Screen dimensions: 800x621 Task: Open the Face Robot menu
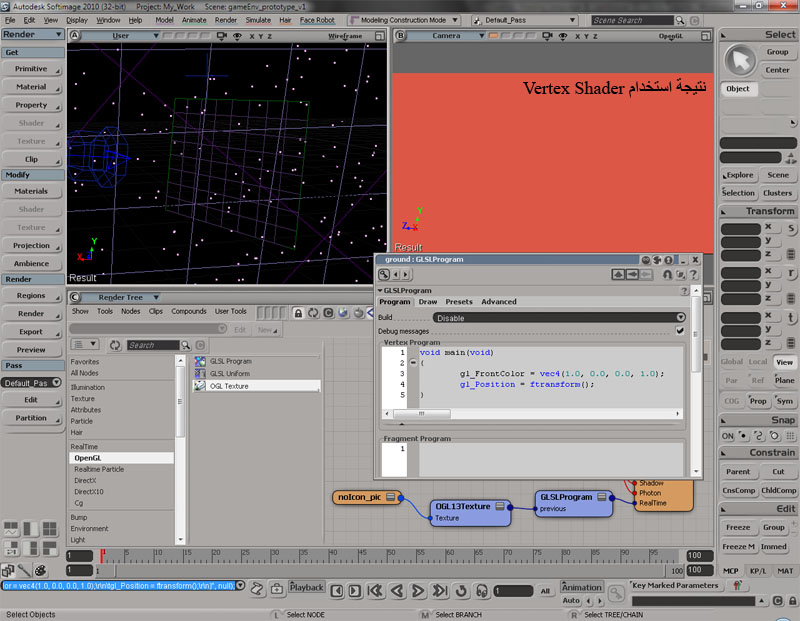click(x=317, y=20)
